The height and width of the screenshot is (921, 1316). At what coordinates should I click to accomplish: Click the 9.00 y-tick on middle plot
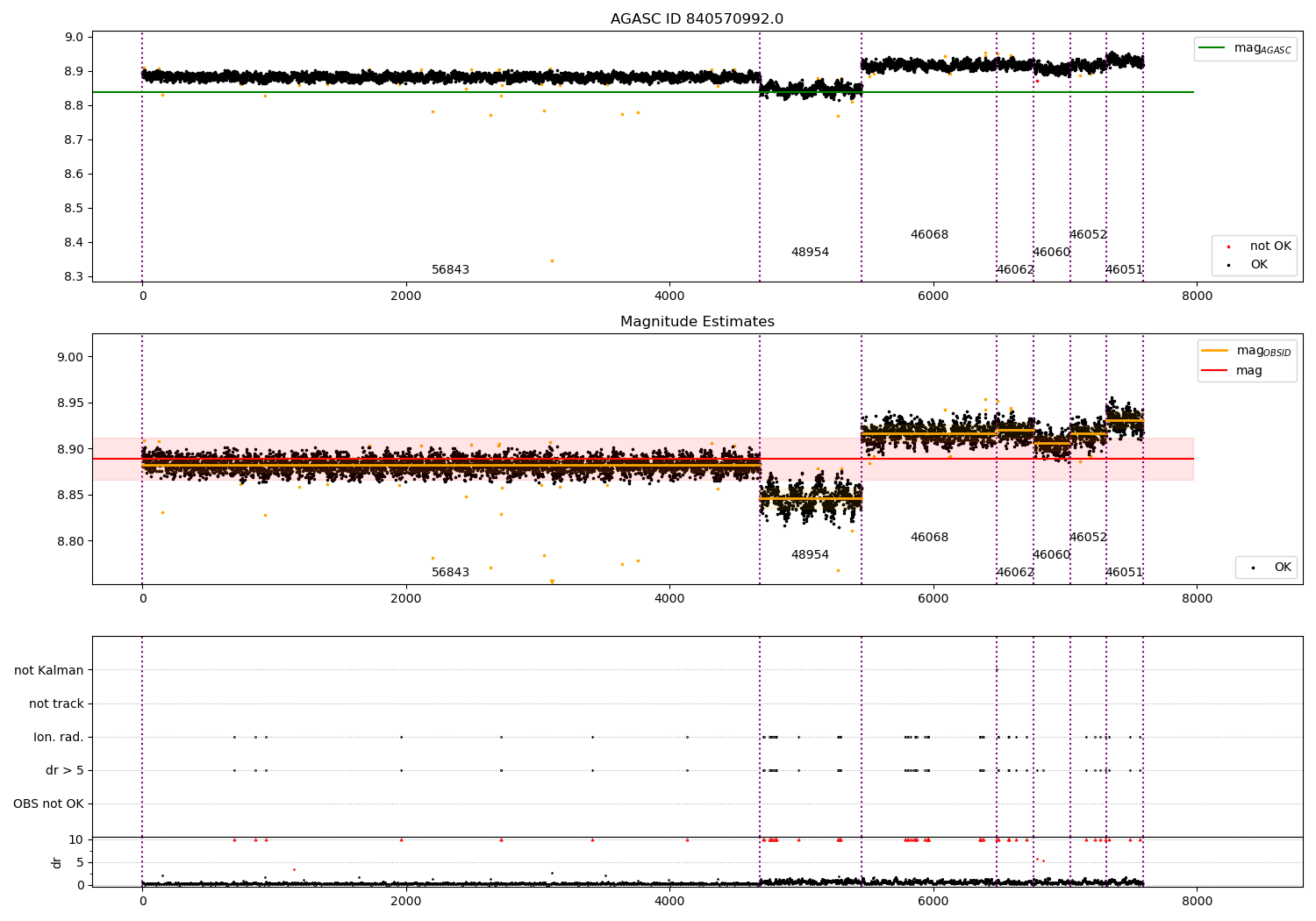pyautogui.click(x=71, y=357)
